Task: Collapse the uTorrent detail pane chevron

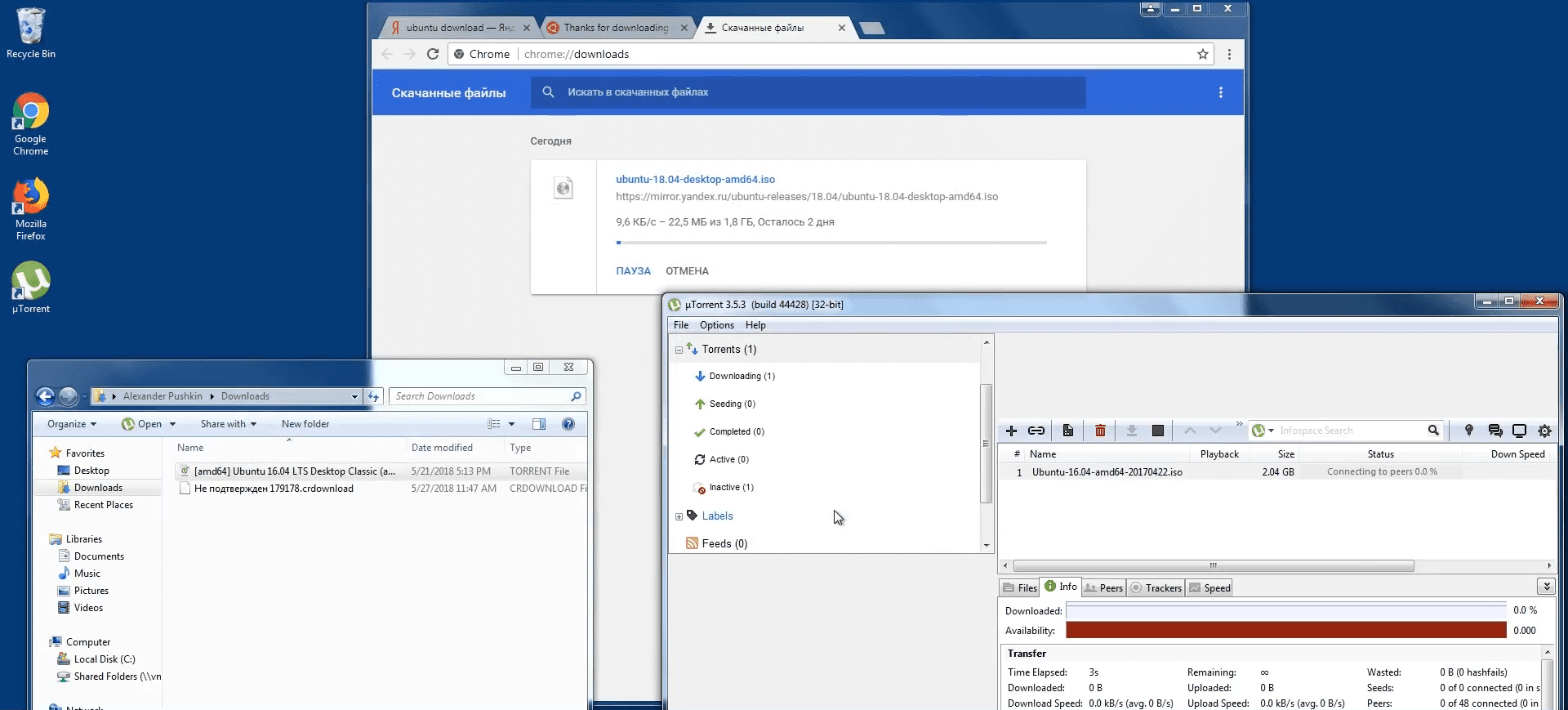Action: click(x=1546, y=587)
